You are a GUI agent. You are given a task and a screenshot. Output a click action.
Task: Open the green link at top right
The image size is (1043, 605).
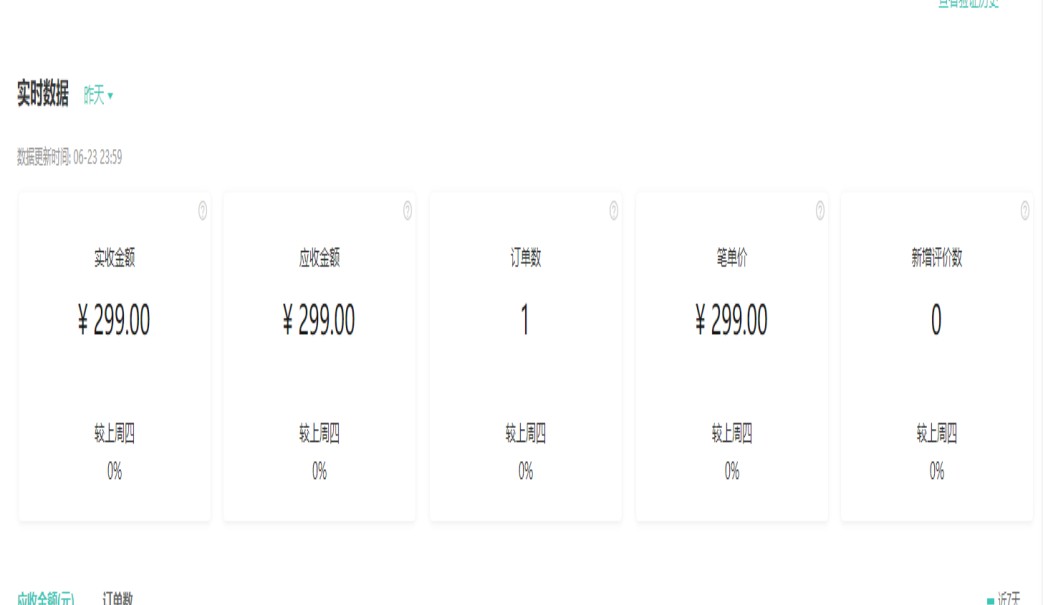[x=968, y=3]
